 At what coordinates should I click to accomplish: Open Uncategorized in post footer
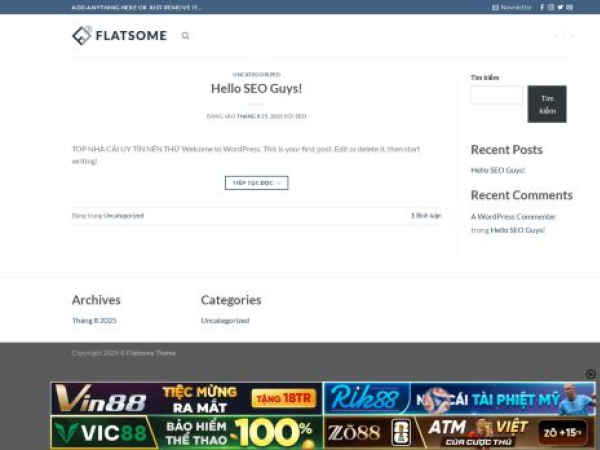124,216
